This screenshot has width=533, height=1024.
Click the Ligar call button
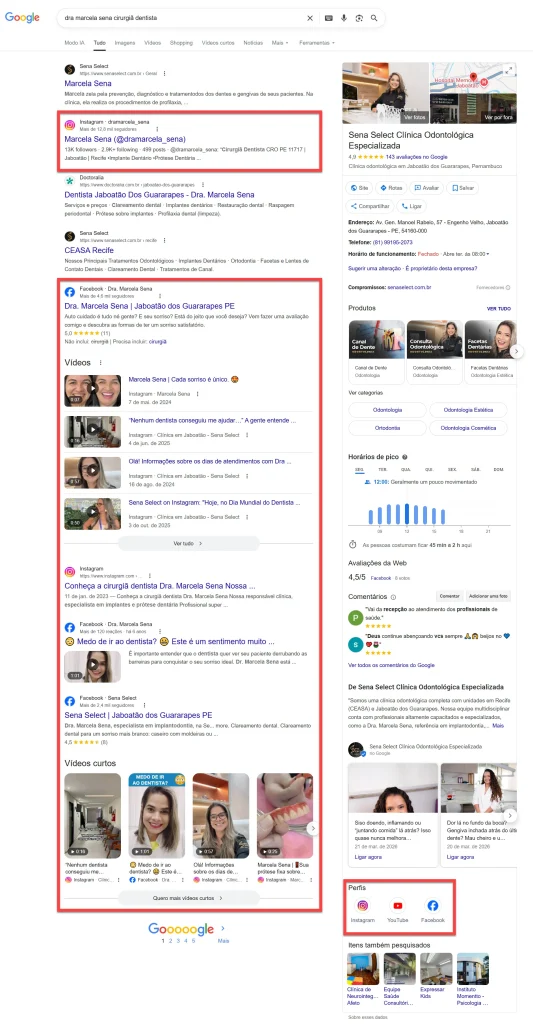(412, 206)
